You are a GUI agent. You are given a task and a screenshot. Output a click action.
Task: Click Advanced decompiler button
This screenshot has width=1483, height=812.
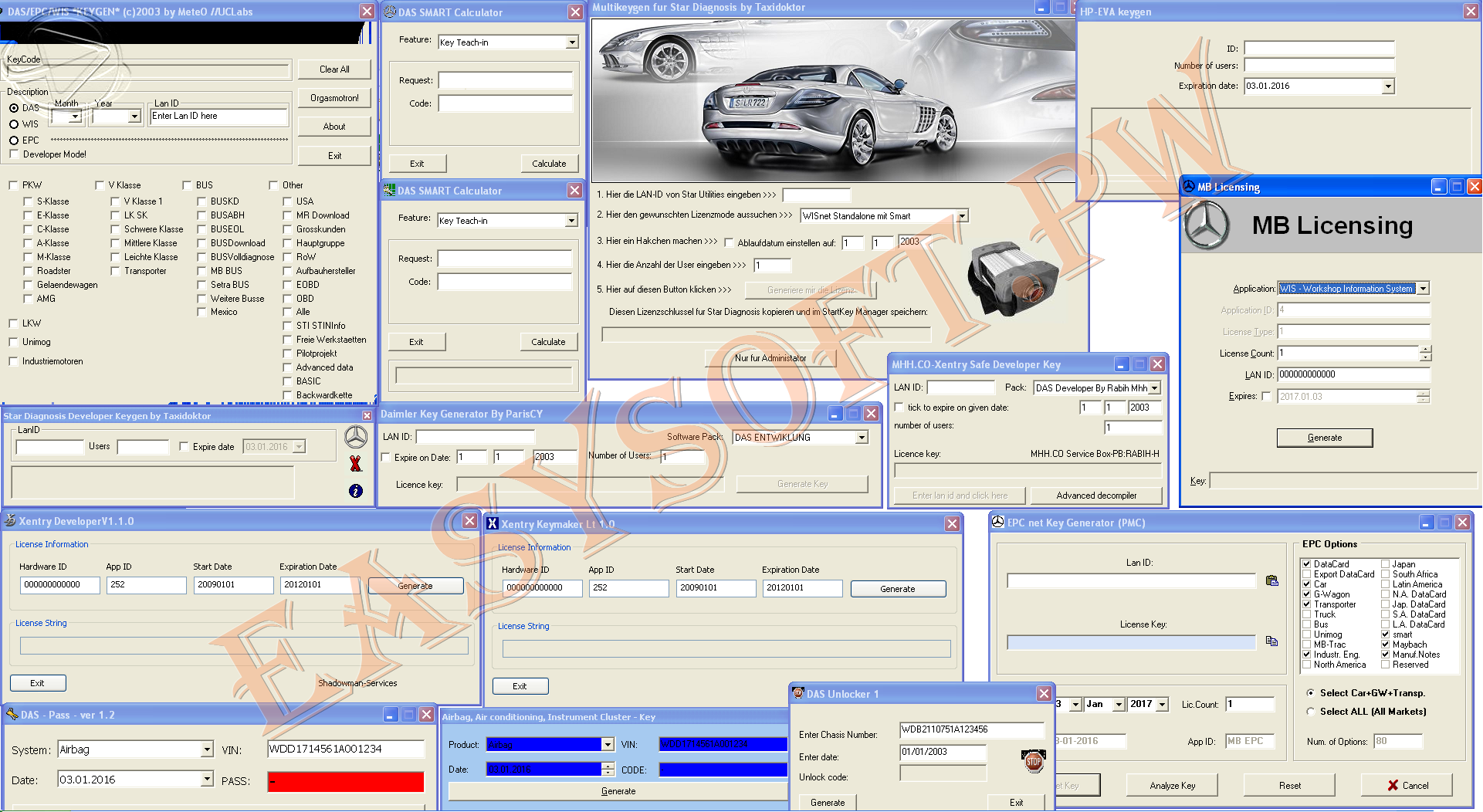[1096, 496]
